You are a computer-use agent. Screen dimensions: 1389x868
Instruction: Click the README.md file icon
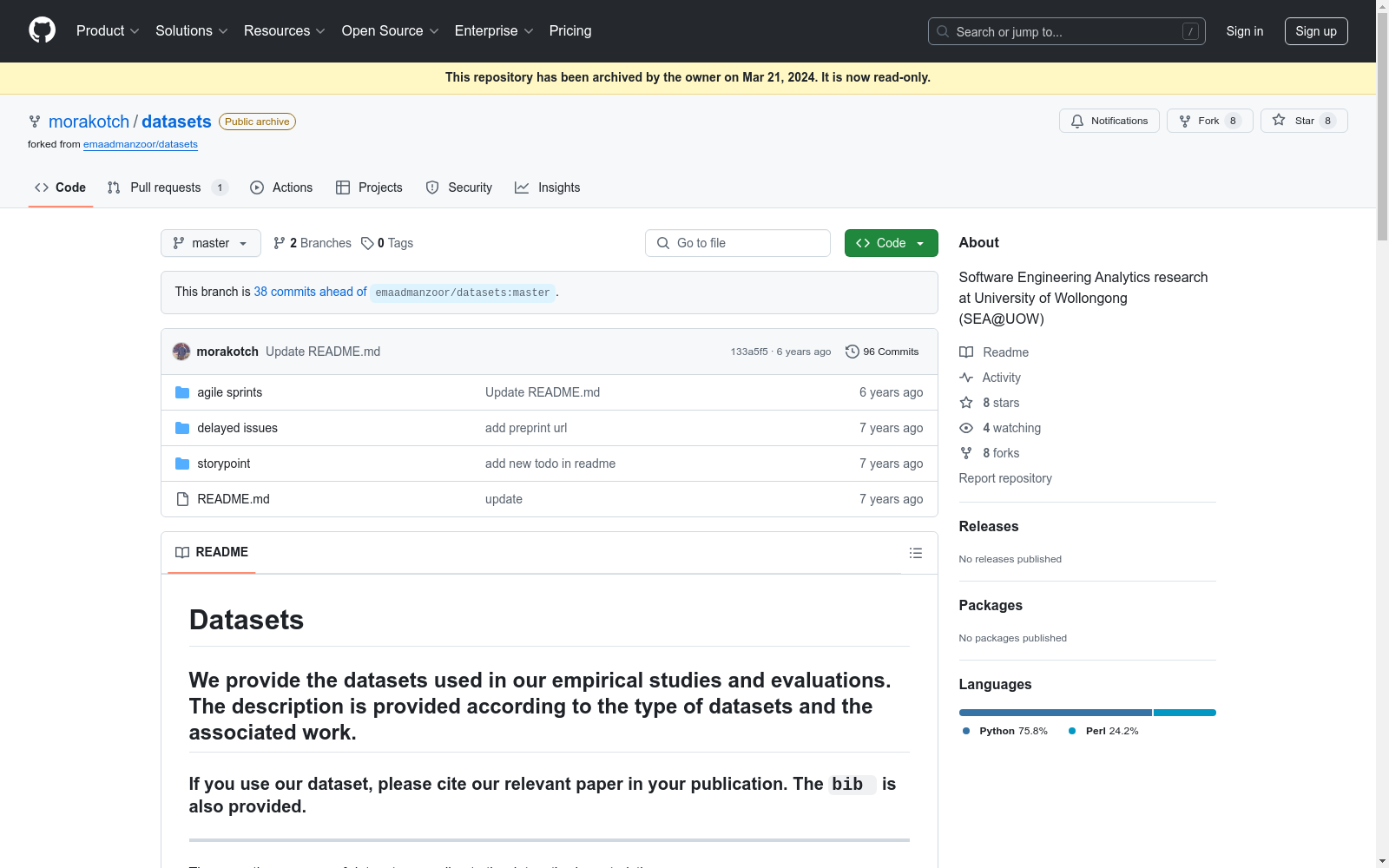tap(182, 499)
